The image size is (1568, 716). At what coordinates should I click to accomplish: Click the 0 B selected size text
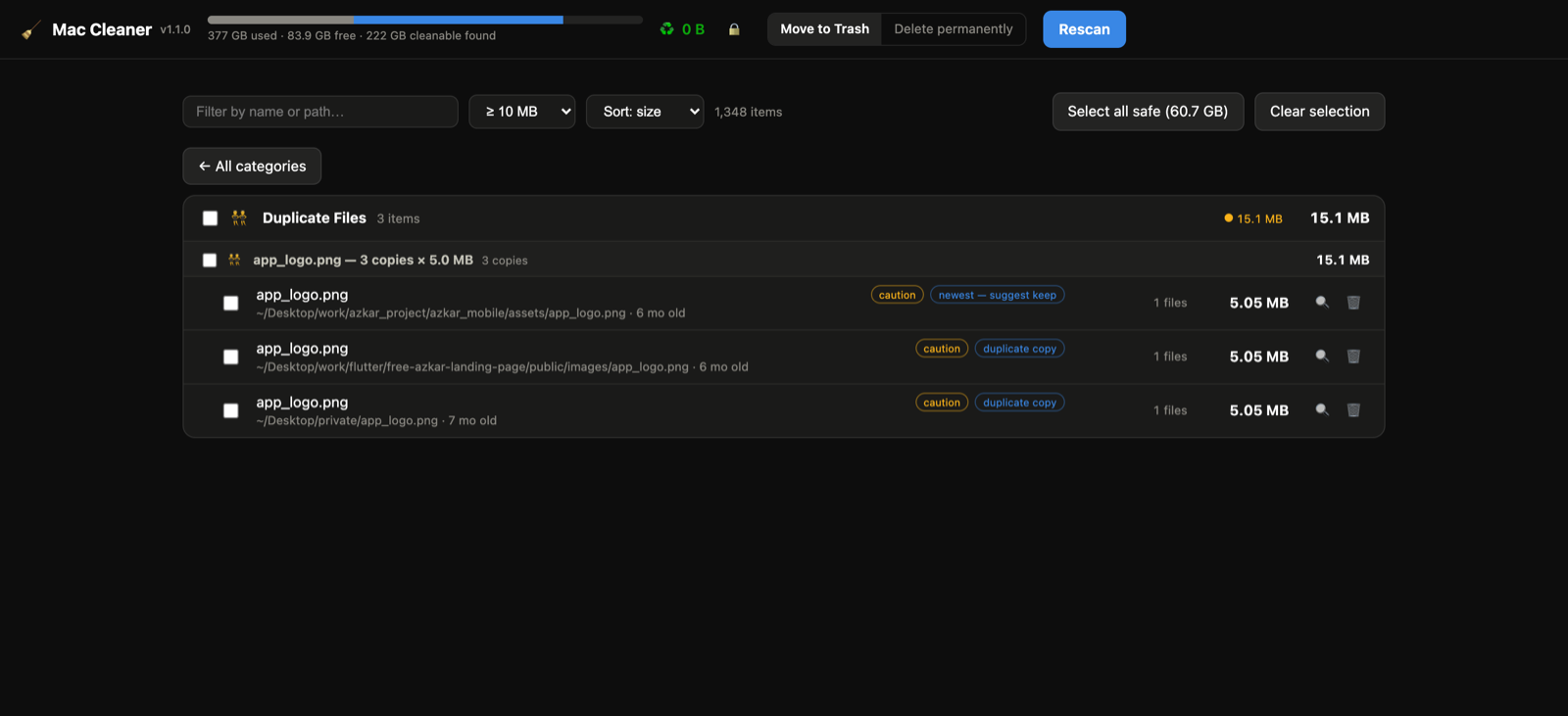click(693, 29)
